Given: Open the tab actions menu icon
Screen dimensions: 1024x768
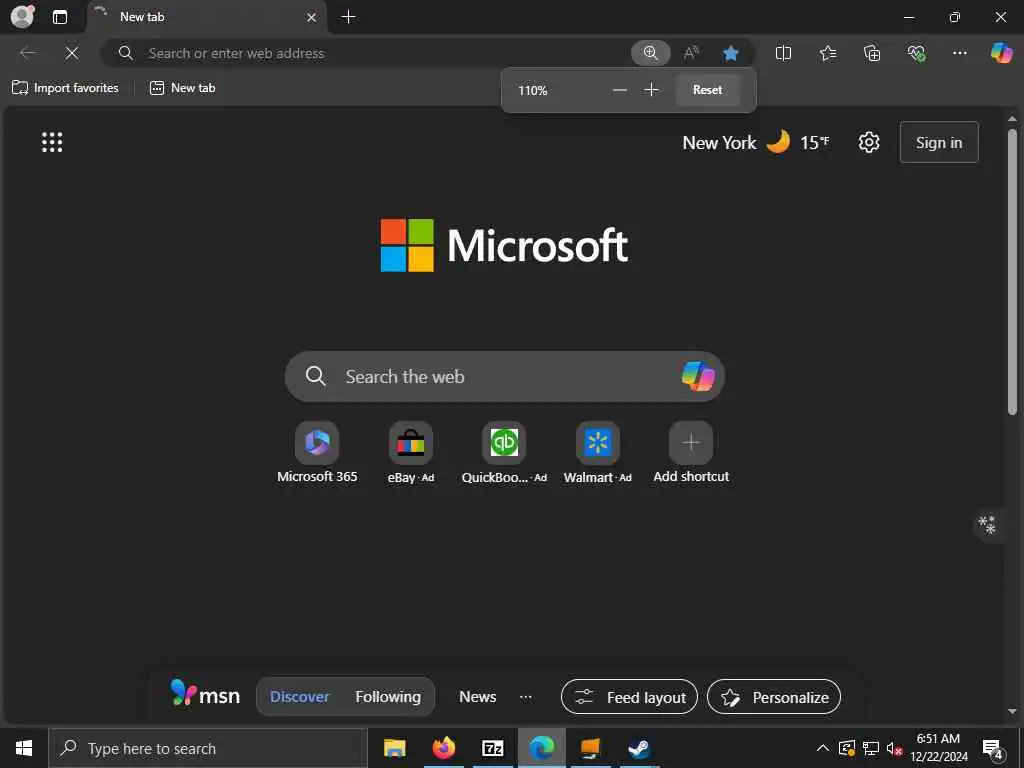Looking at the screenshot, I should [x=59, y=17].
